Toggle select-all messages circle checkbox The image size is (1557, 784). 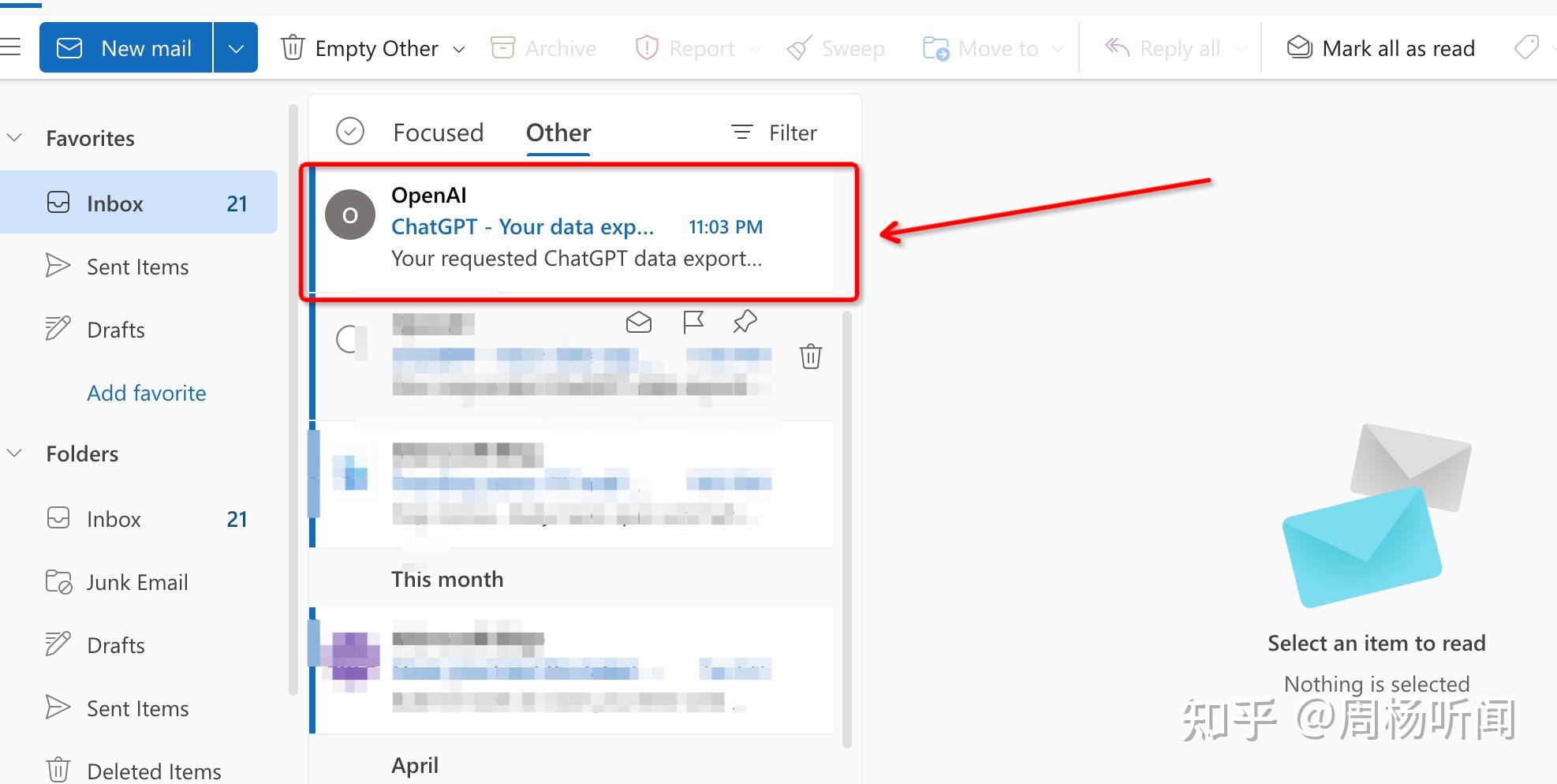[350, 132]
